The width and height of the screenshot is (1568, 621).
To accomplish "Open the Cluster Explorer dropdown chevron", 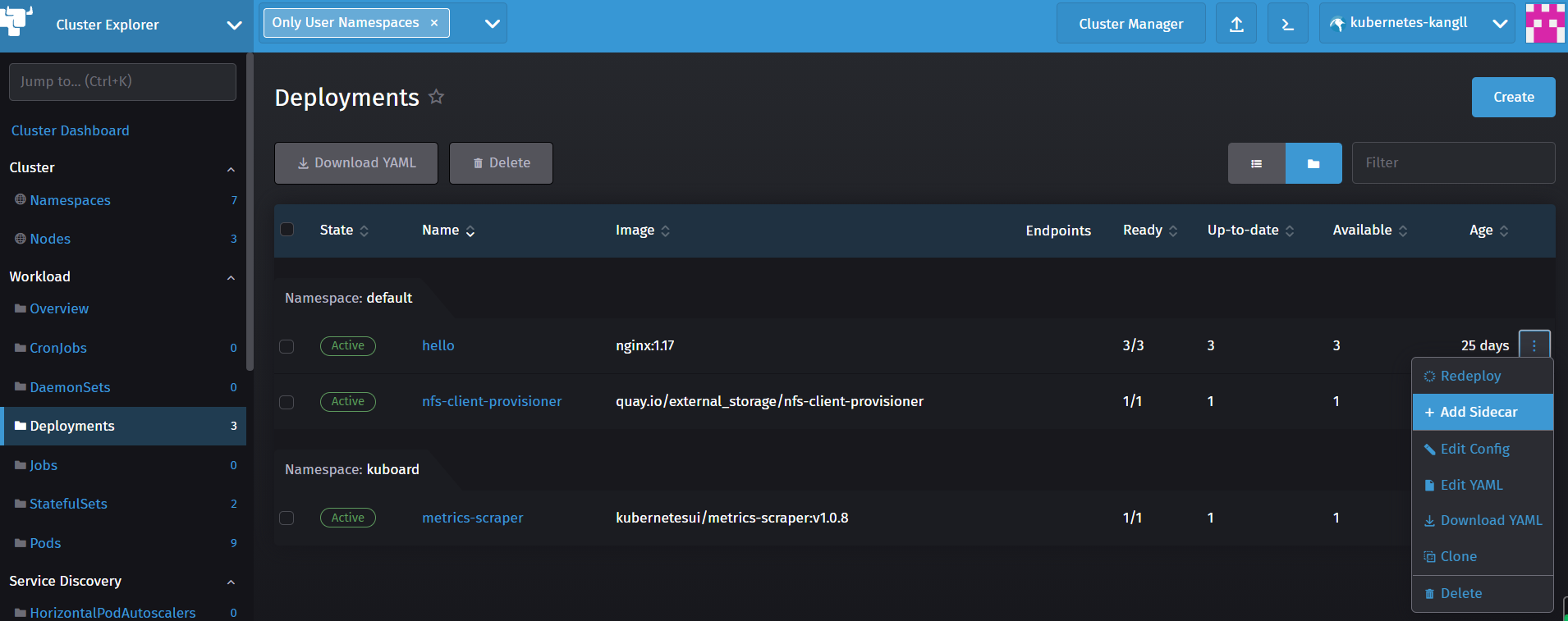I will coord(234,25).
